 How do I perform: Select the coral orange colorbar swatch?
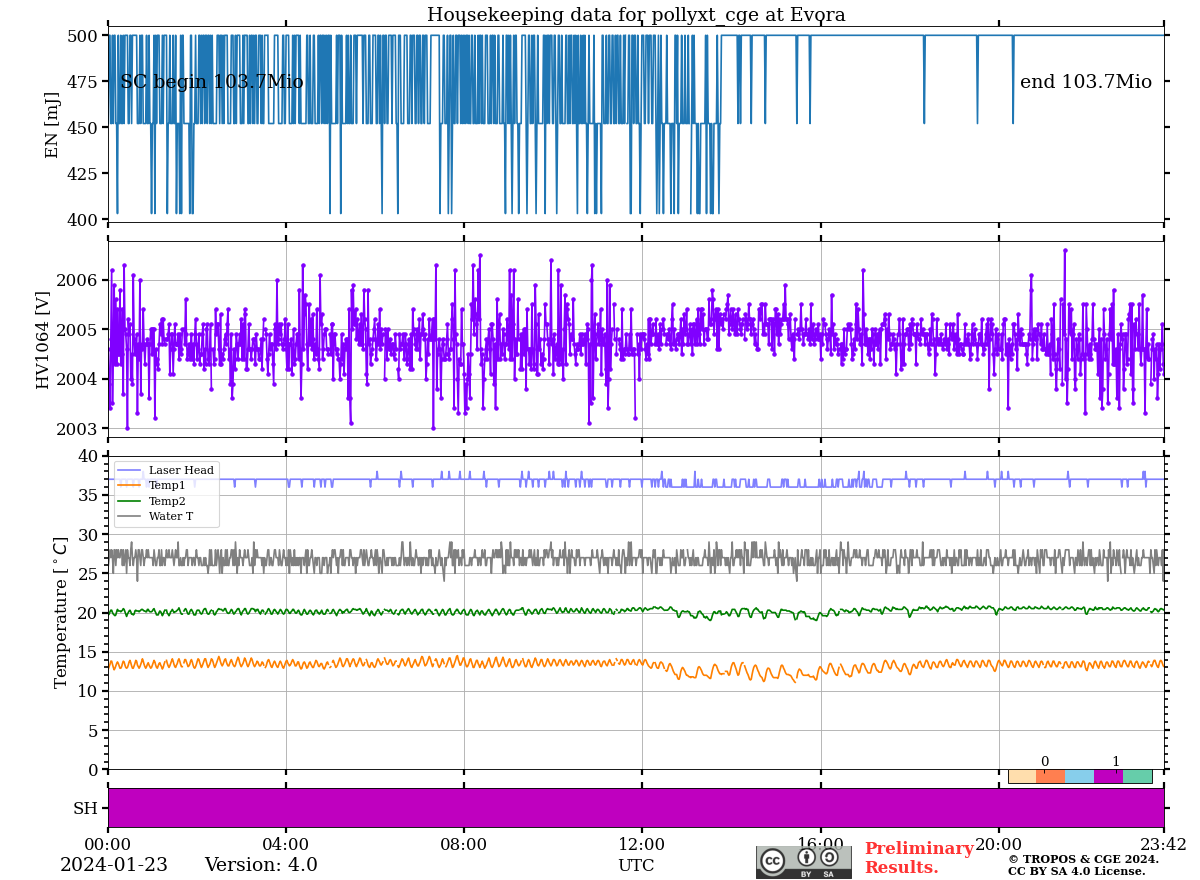pos(1051,776)
